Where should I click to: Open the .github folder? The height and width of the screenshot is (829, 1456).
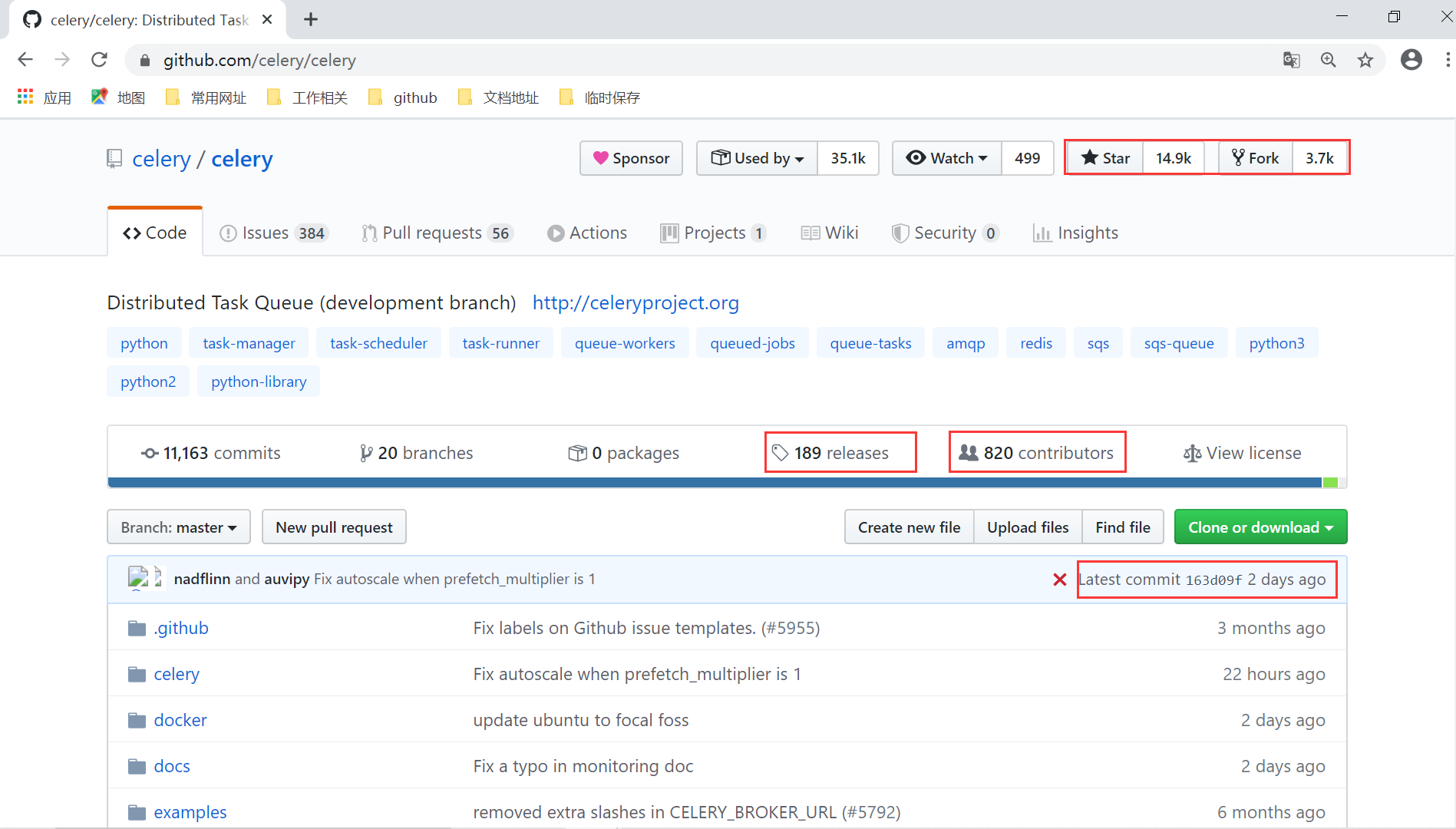(x=181, y=628)
